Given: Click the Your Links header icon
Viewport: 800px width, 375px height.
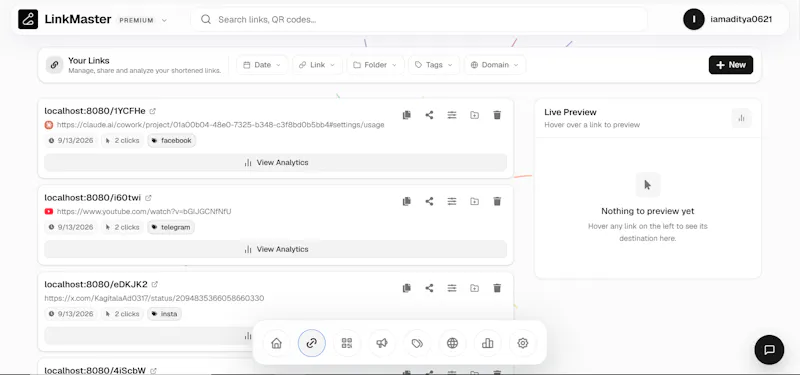Looking at the screenshot, I should 54,65.
